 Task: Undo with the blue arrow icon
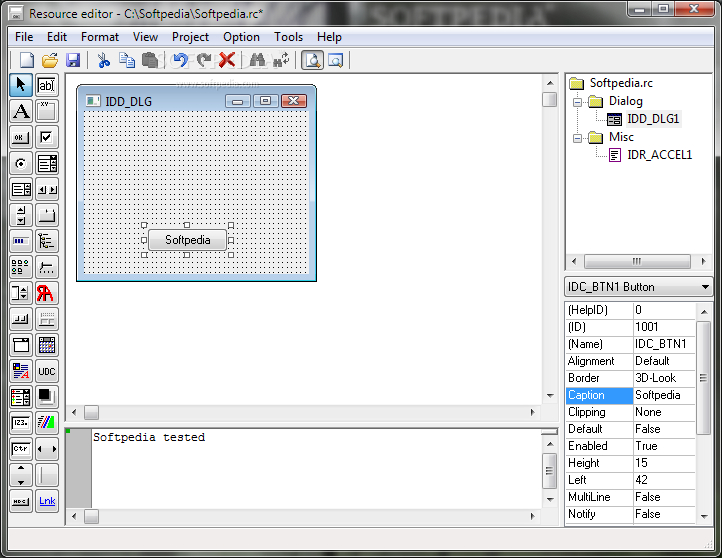coord(180,60)
